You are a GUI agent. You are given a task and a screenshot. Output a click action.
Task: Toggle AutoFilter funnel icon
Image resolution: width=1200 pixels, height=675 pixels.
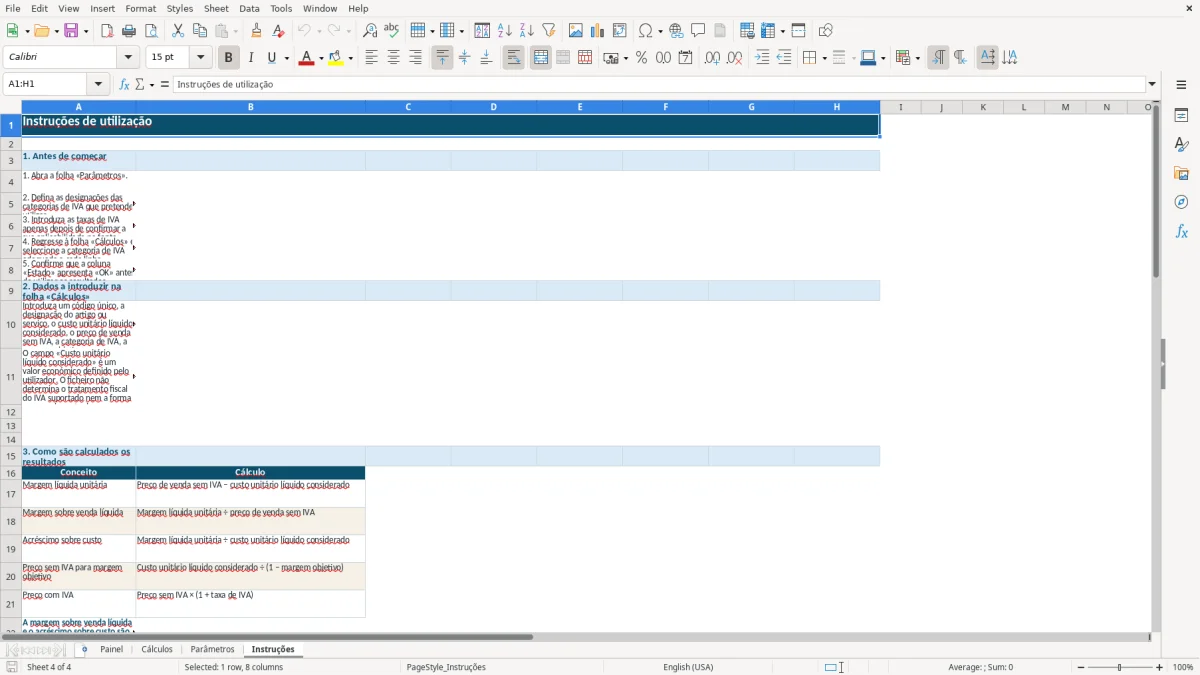[x=548, y=31]
